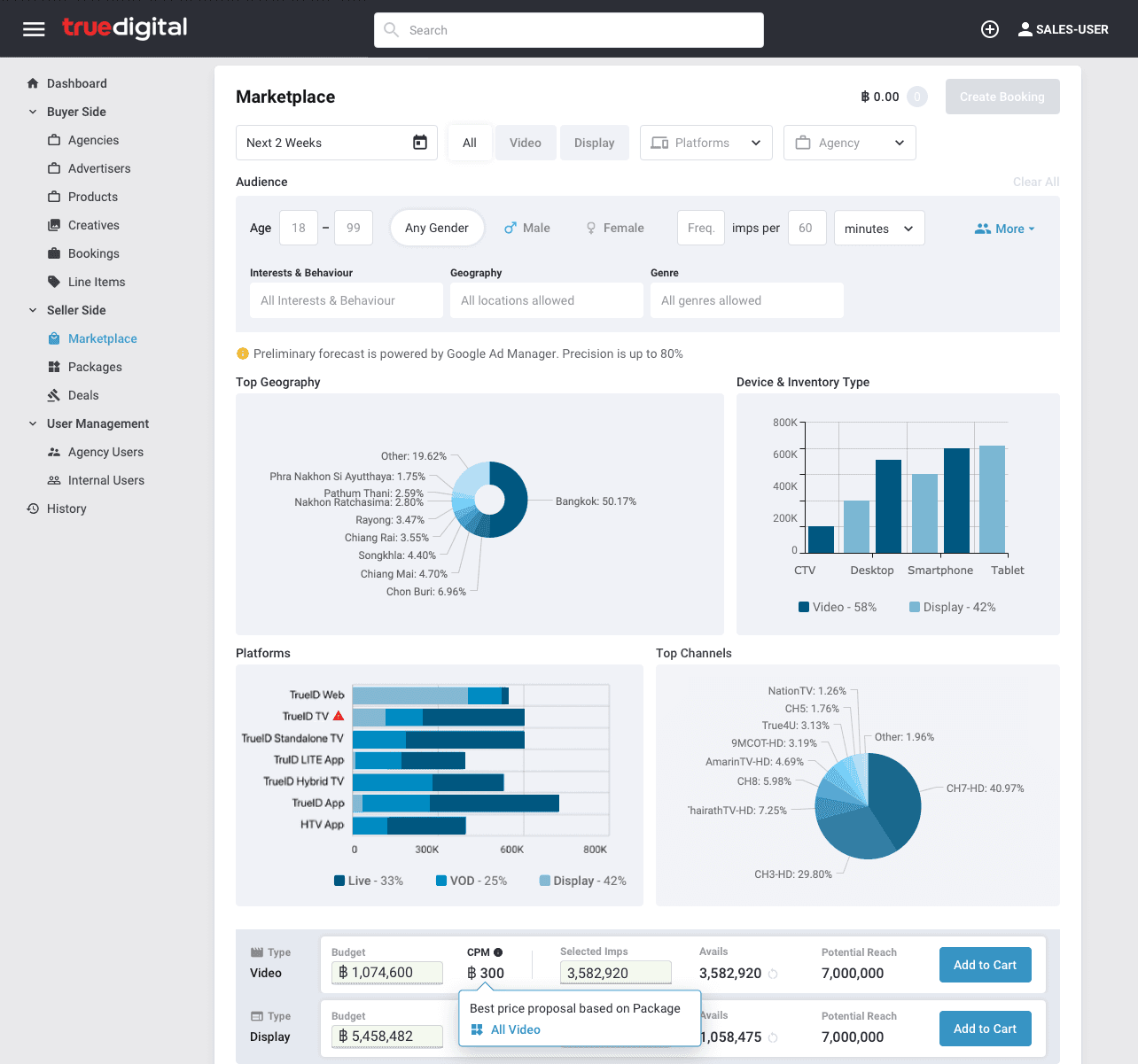Click CH7-HD slice of channels pie

(895, 796)
